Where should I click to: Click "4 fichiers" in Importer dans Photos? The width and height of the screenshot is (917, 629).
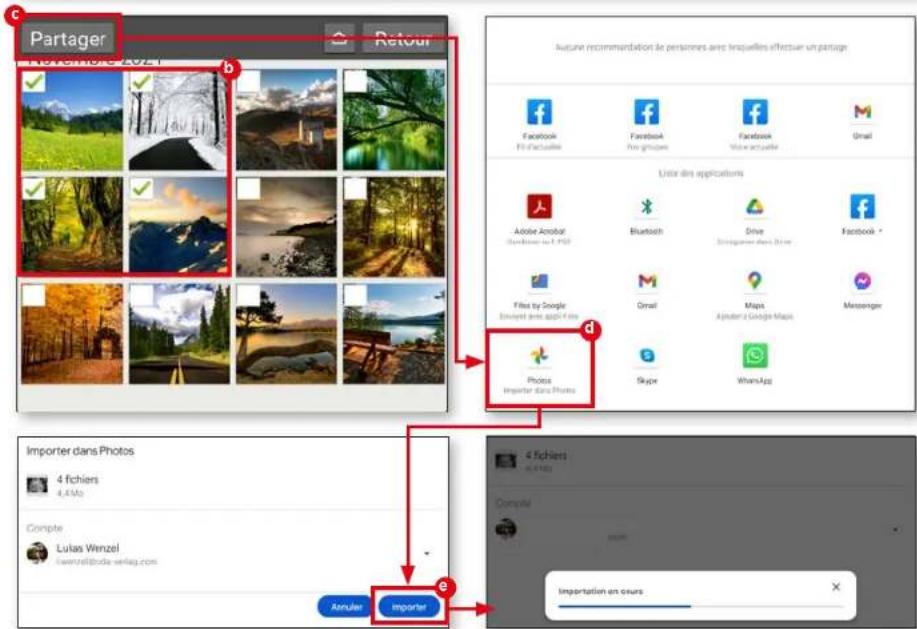point(77,479)
